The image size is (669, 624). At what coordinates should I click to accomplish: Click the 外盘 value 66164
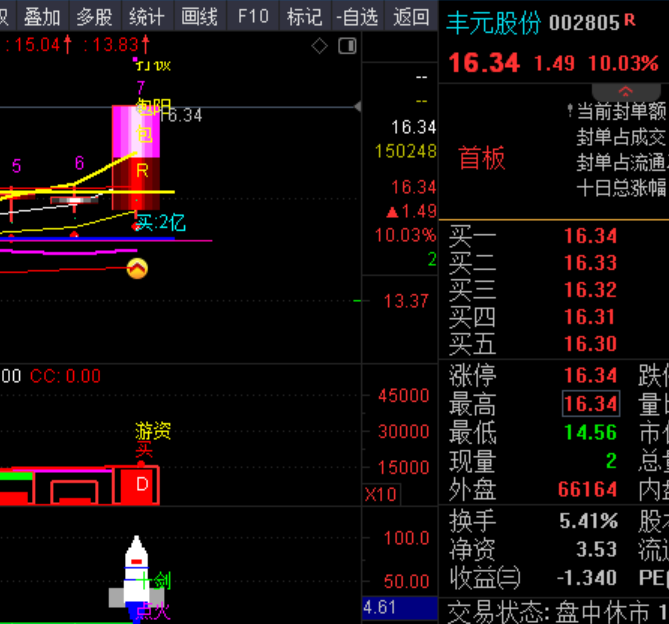[x=588, y=489]
